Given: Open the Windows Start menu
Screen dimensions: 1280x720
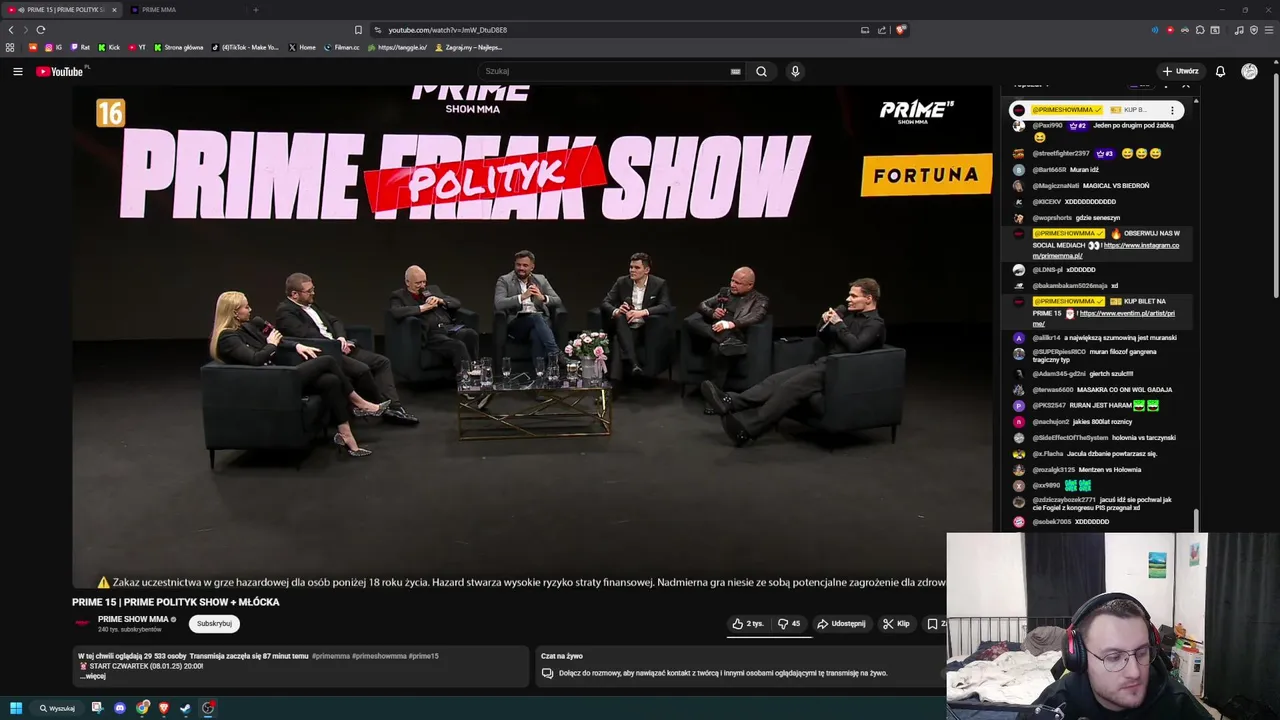Looking at the screenshot, I should click(16, 708).
